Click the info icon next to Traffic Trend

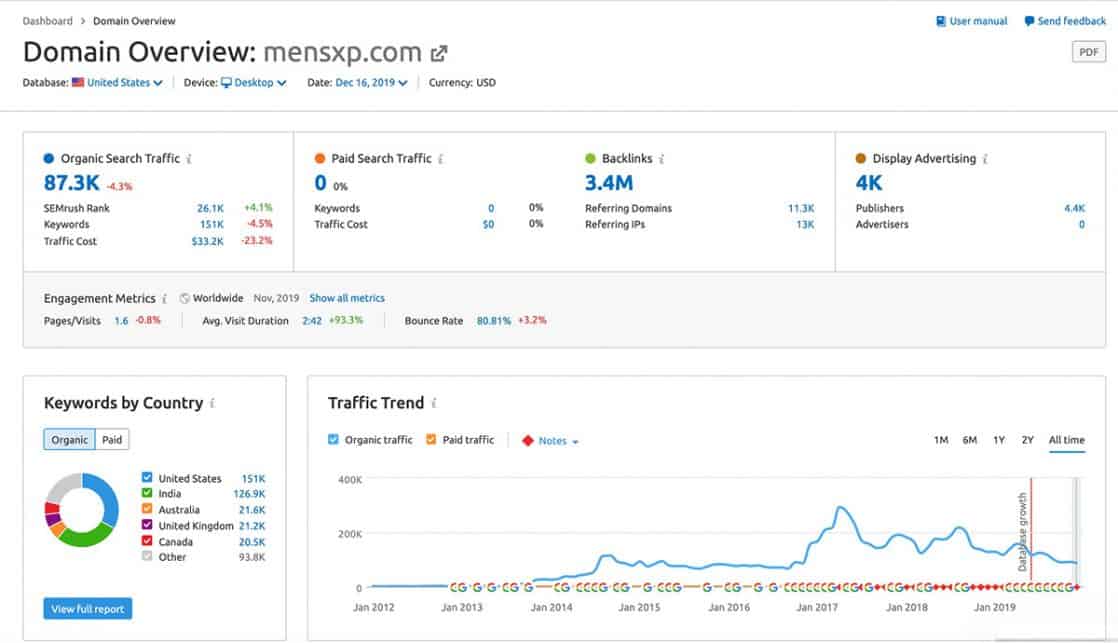[x=434, y=404]
